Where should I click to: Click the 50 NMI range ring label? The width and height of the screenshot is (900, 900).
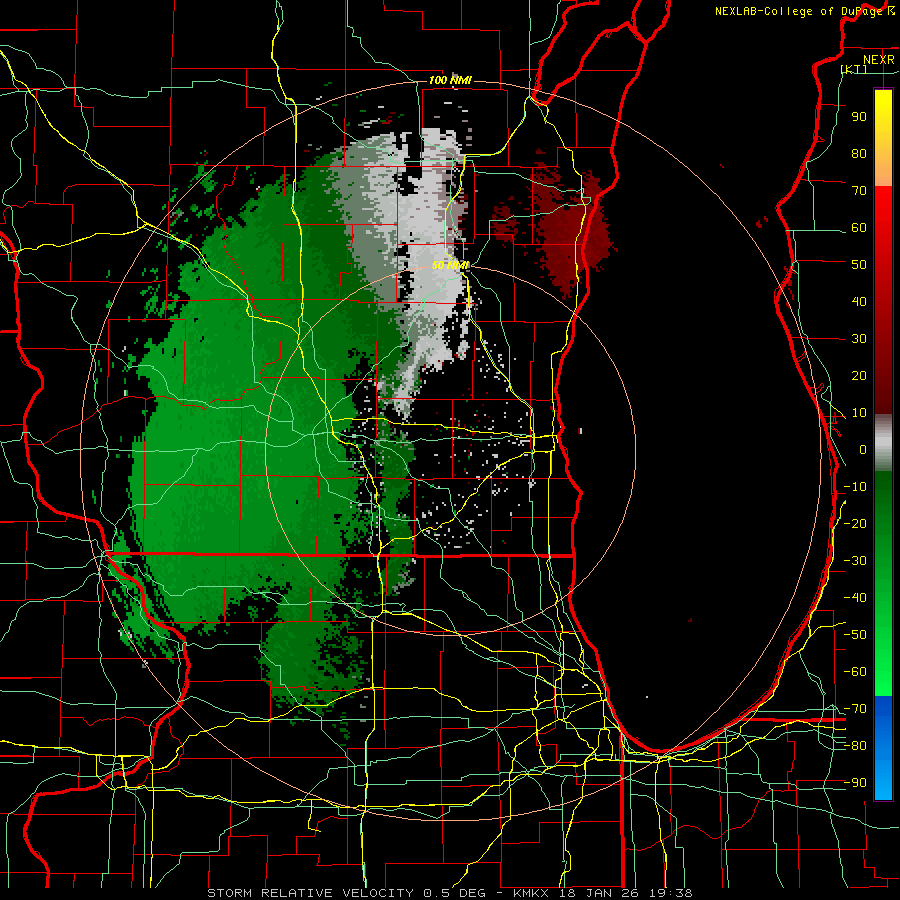(x=450, y=265)
